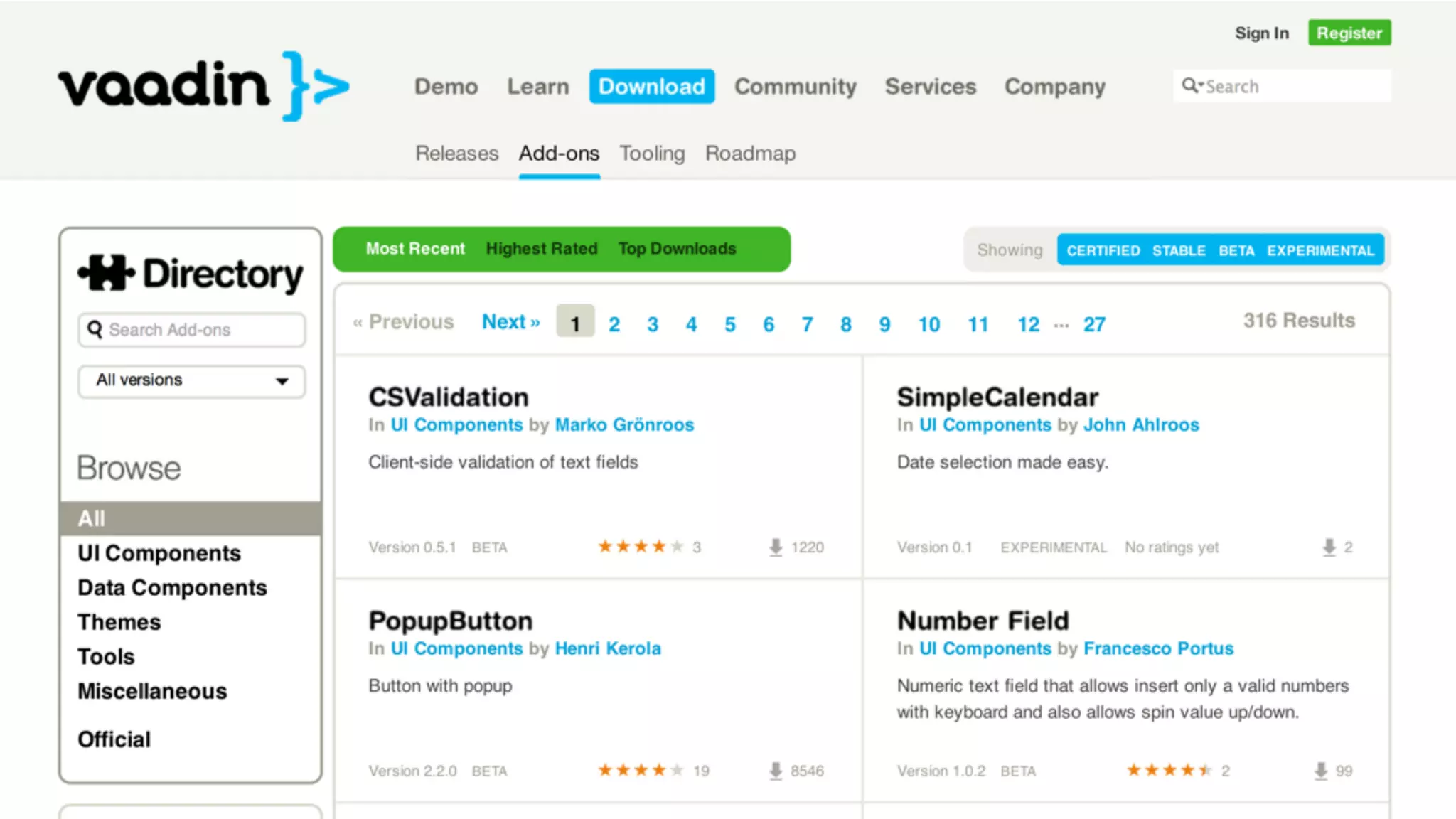
Task: Click the Vaadin logo
Action: 203,86
